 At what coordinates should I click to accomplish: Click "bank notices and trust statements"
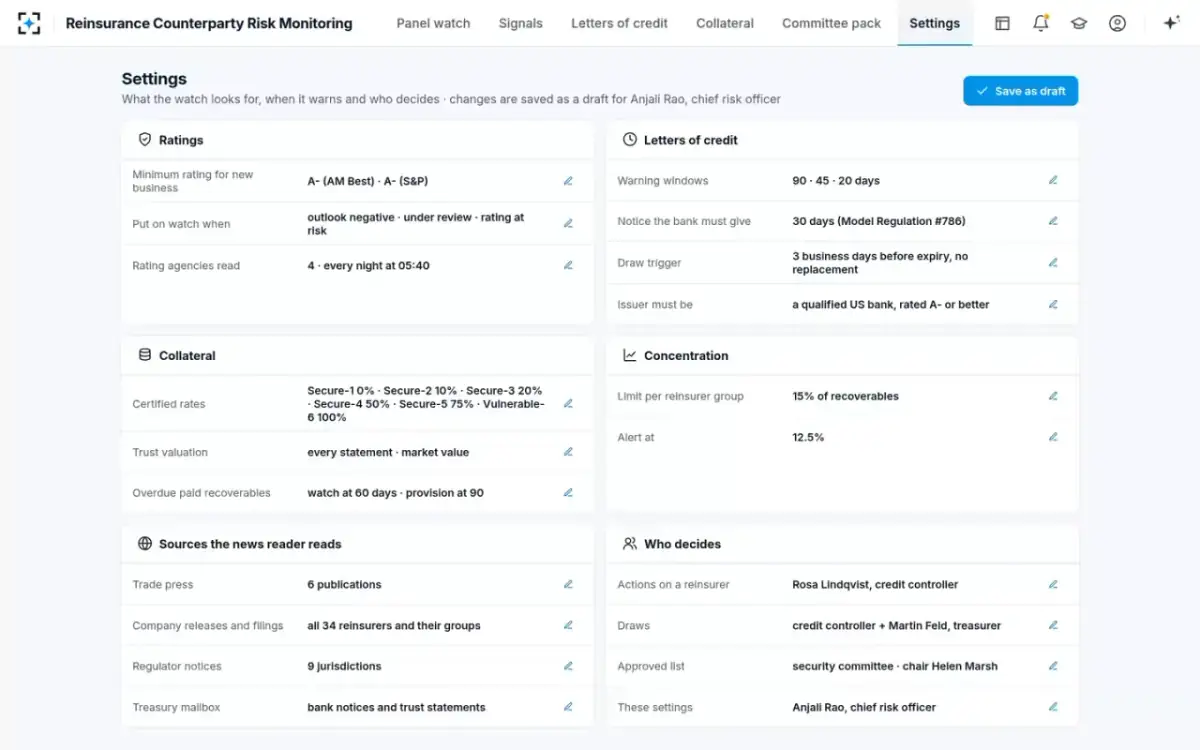pyautogui.click(x=396, y=707)
